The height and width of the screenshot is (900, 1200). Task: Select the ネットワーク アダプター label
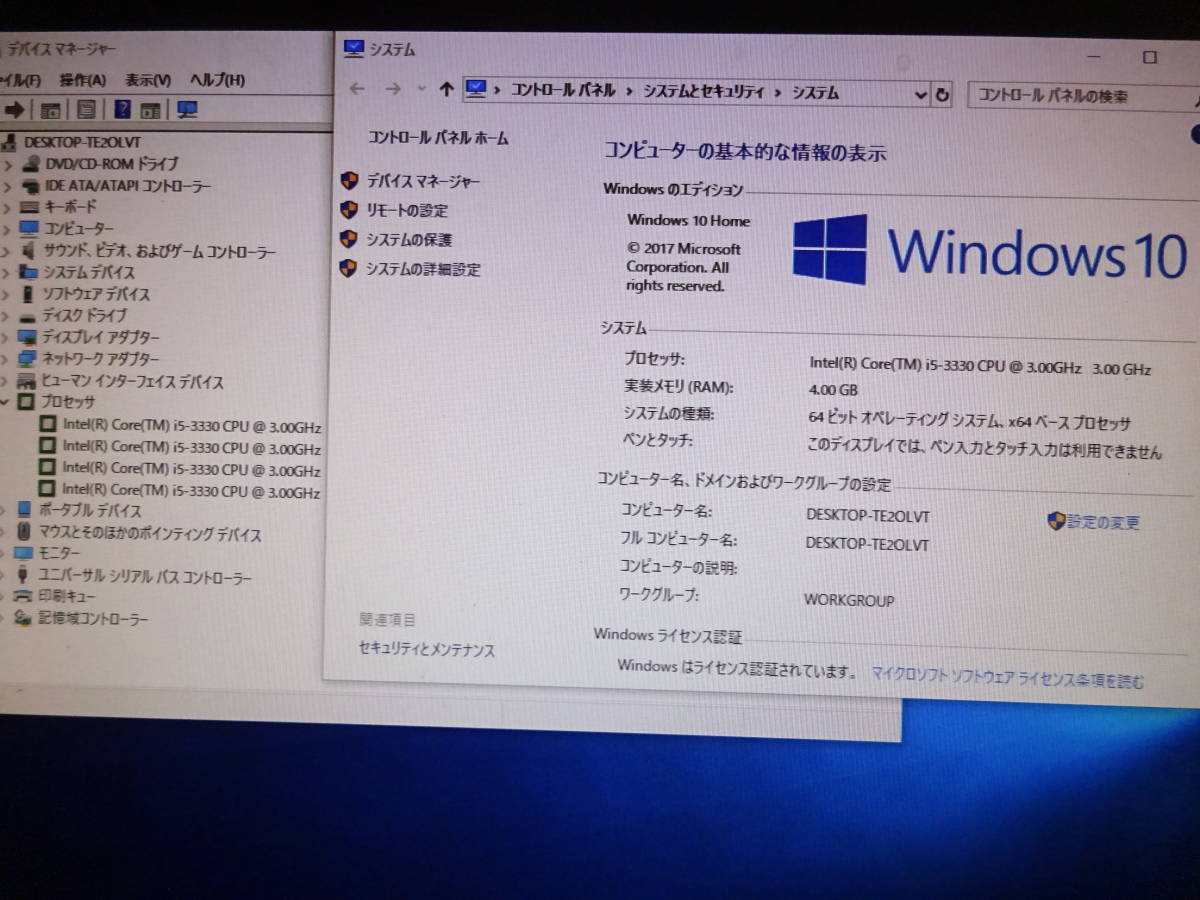click(x=100, y=359)
